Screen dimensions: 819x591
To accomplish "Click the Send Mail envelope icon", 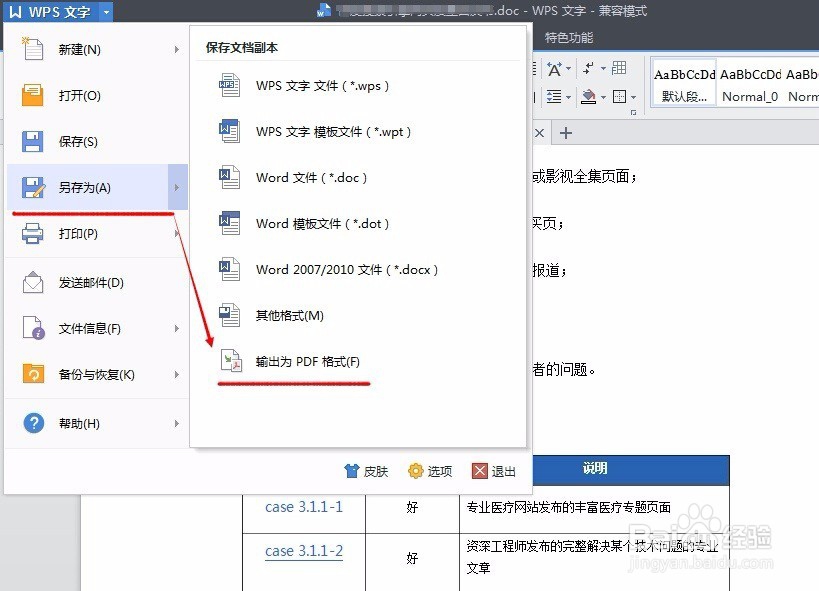I will pyautogui.click(x=33, y=283).
